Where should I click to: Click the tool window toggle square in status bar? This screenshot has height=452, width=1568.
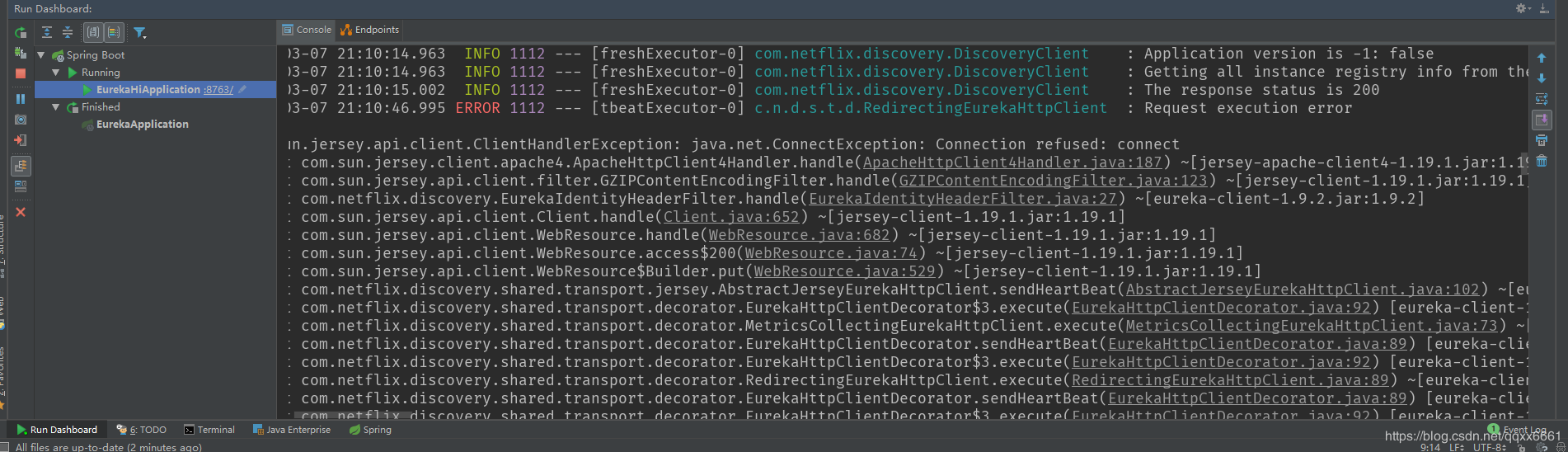[x=4, y=447]
